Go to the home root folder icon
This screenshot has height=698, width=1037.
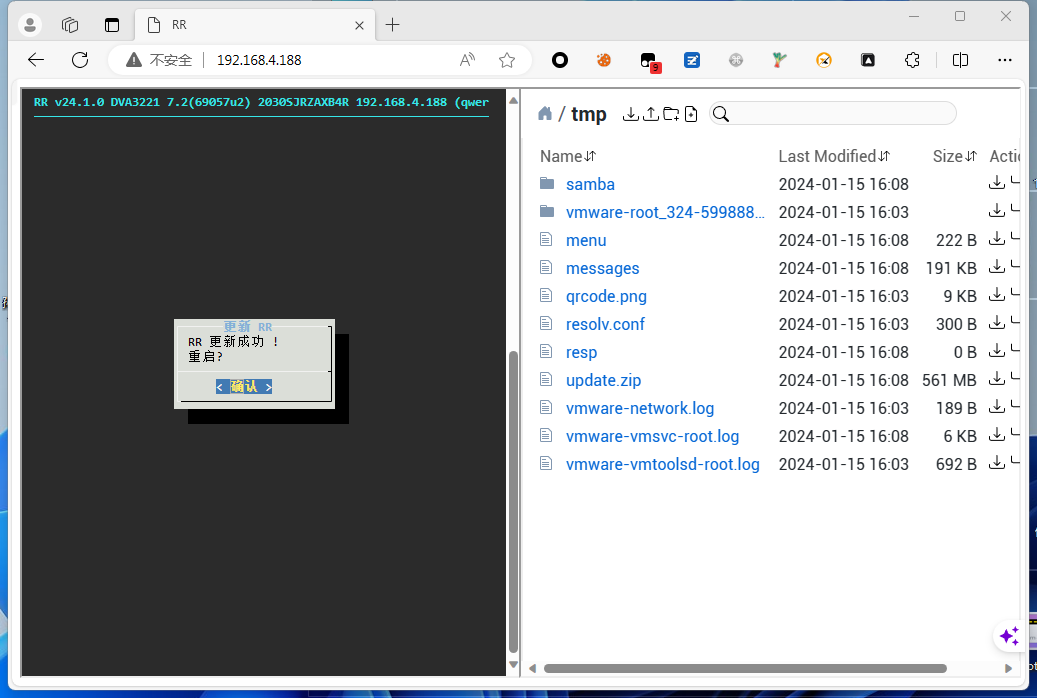pos(545,114)
